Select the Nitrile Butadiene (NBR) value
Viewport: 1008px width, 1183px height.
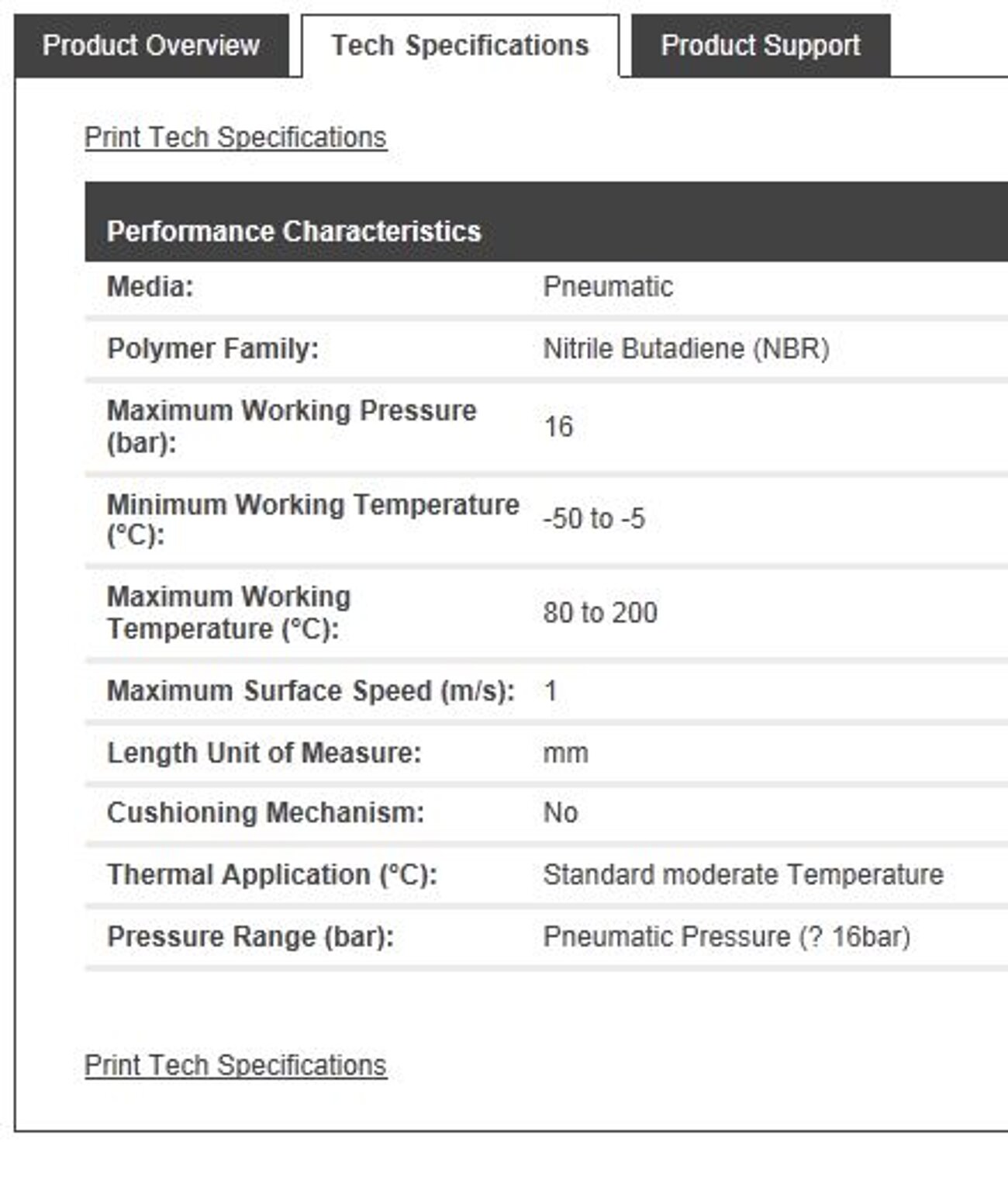(x=686, y=349)
